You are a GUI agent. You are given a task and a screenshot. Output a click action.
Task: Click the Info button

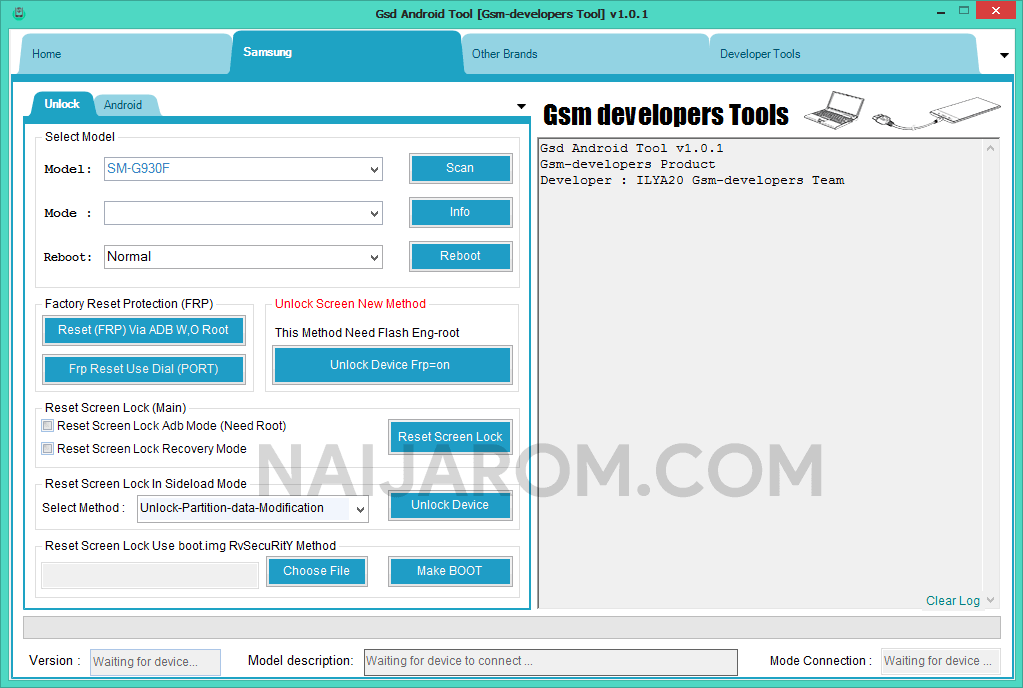pos(461,213)
